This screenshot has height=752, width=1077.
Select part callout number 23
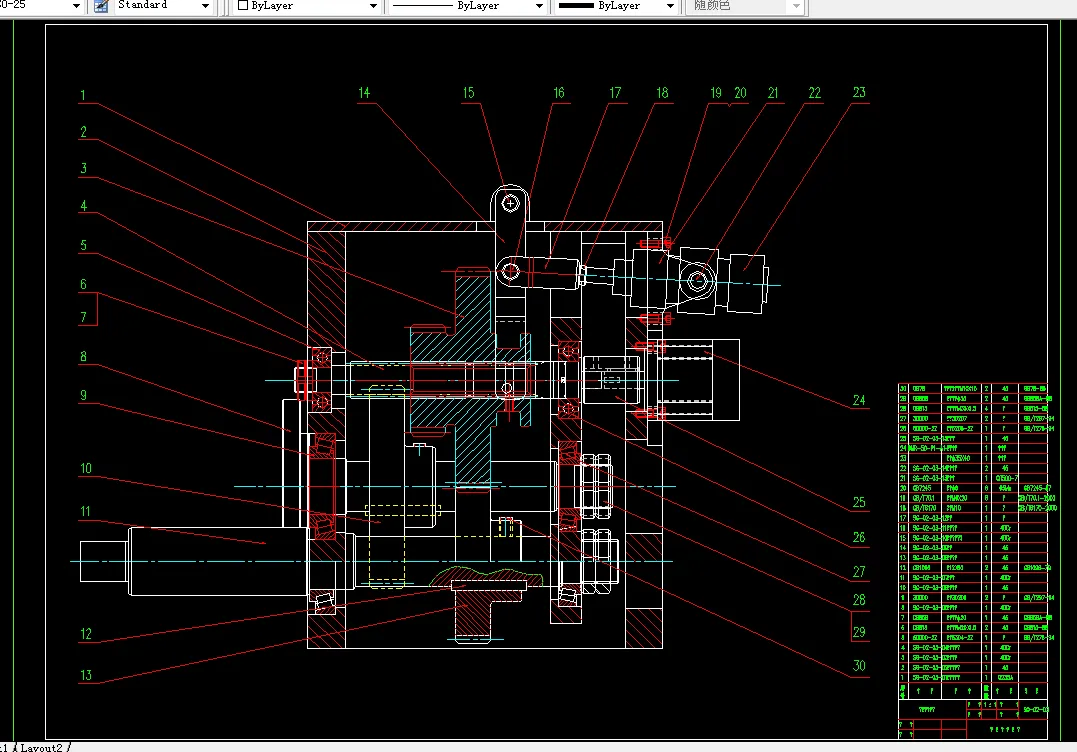pyautogui.click(x=859, y=93)
